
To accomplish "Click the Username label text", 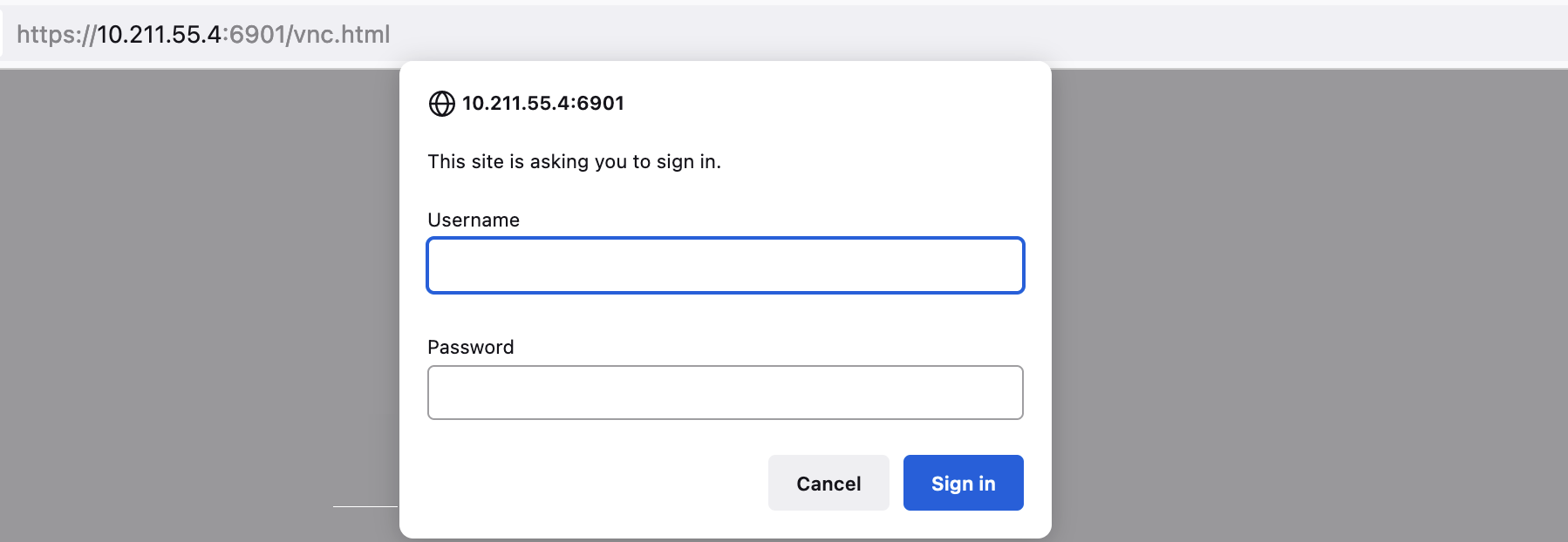I will (474, 220).
